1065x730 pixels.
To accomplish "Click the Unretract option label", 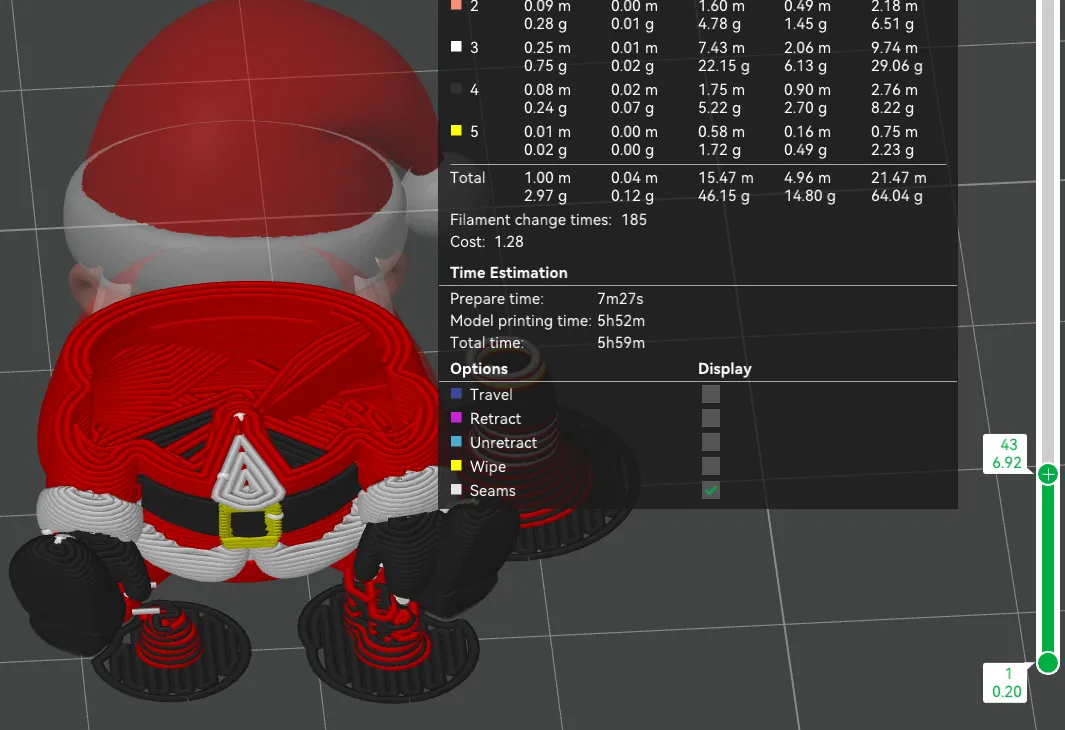I will click(x=503, y=443).
